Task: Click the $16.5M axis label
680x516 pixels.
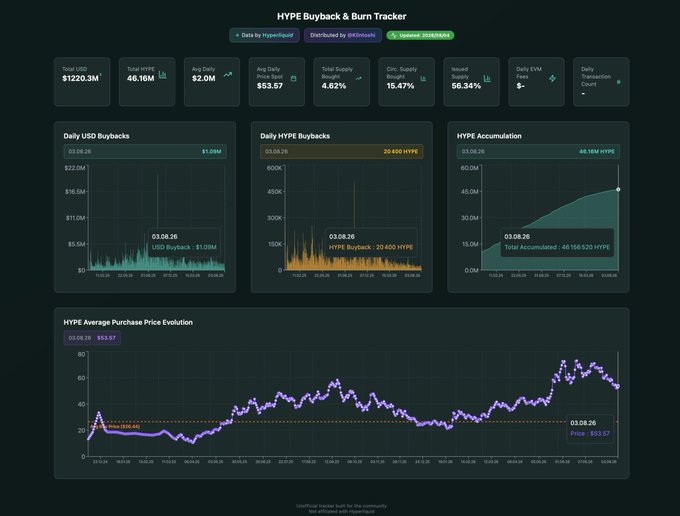Action: click(75, 191)
